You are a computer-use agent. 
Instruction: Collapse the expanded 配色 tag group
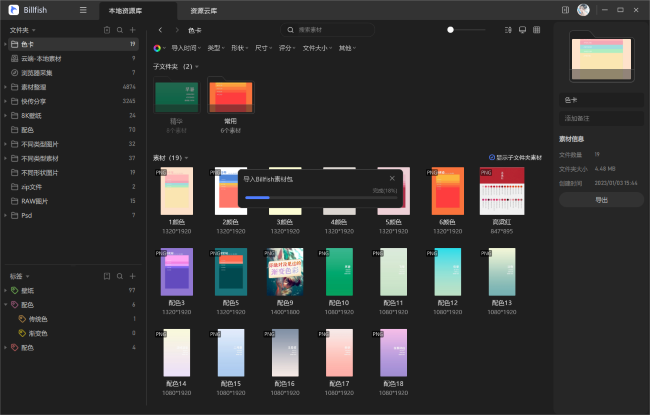5,304
